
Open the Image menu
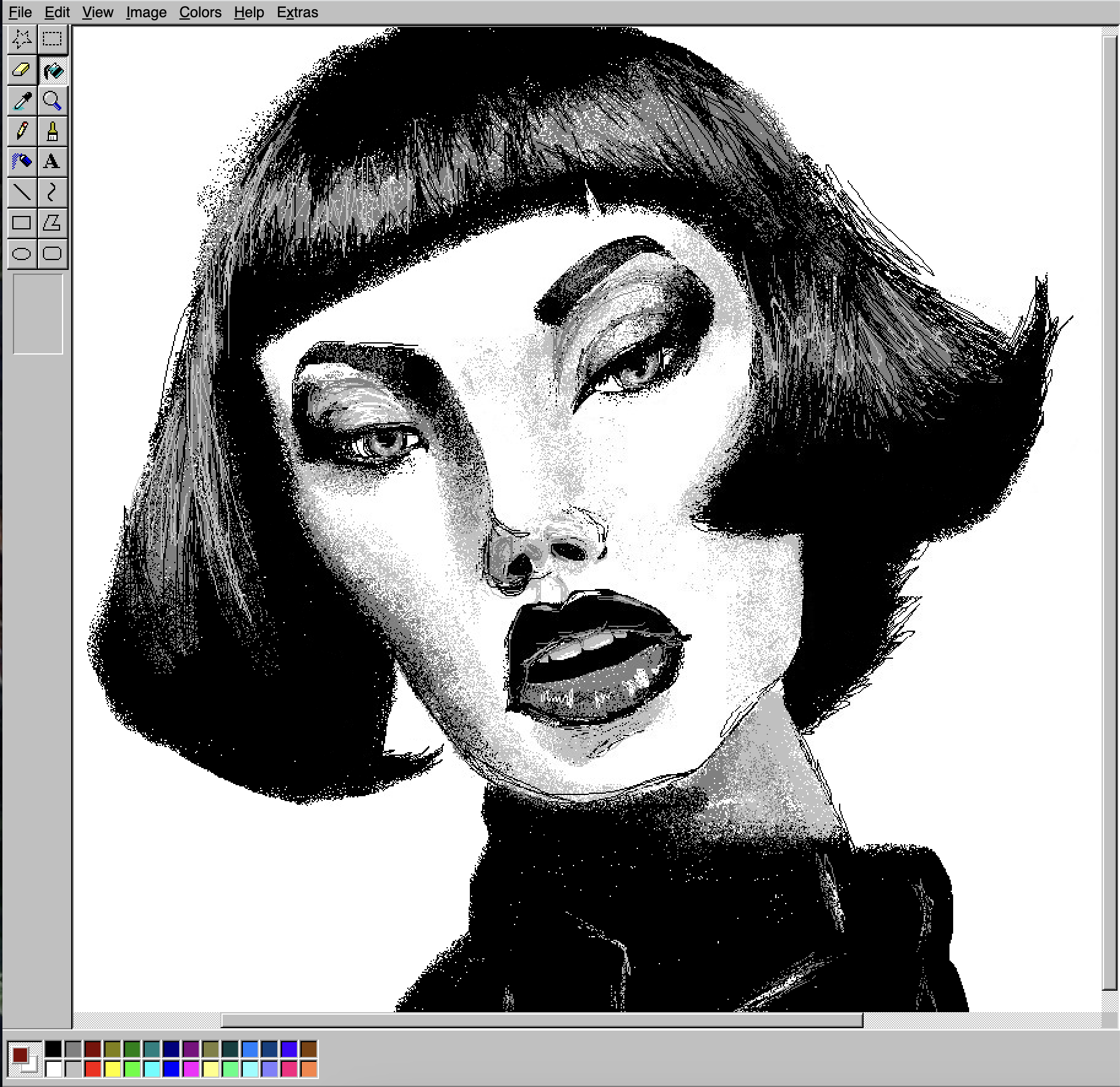coord(146,12)
